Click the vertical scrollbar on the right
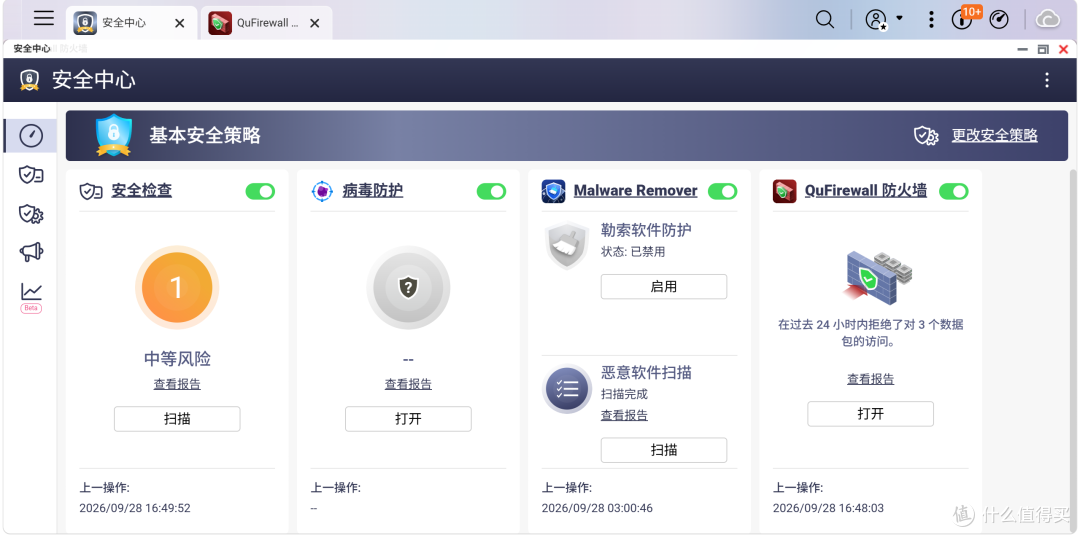The width and height of the screenshot is (1080, 537). click(1072, 351)
